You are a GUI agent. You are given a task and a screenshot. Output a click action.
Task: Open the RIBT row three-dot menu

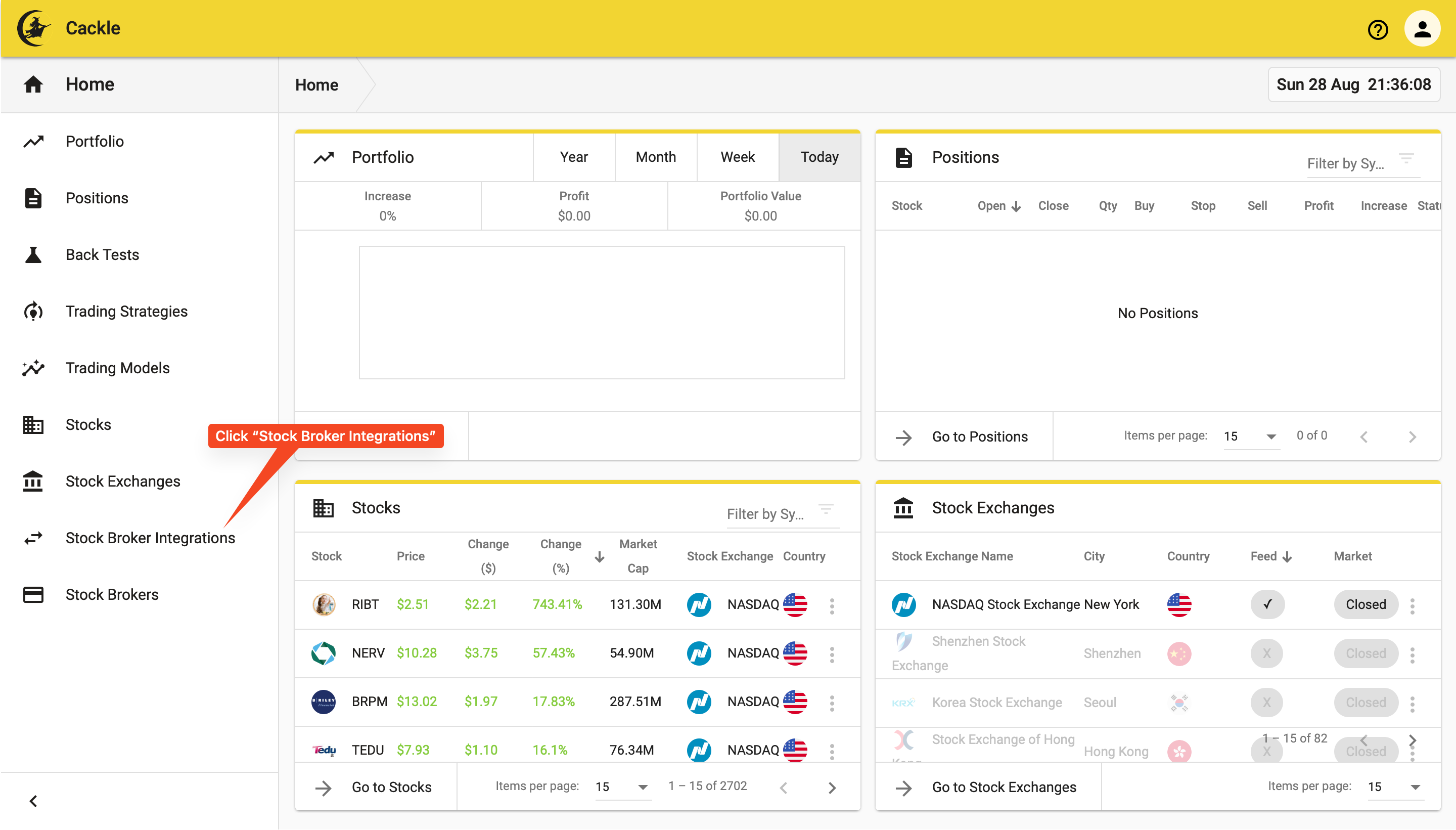click(x=832, y=605)
